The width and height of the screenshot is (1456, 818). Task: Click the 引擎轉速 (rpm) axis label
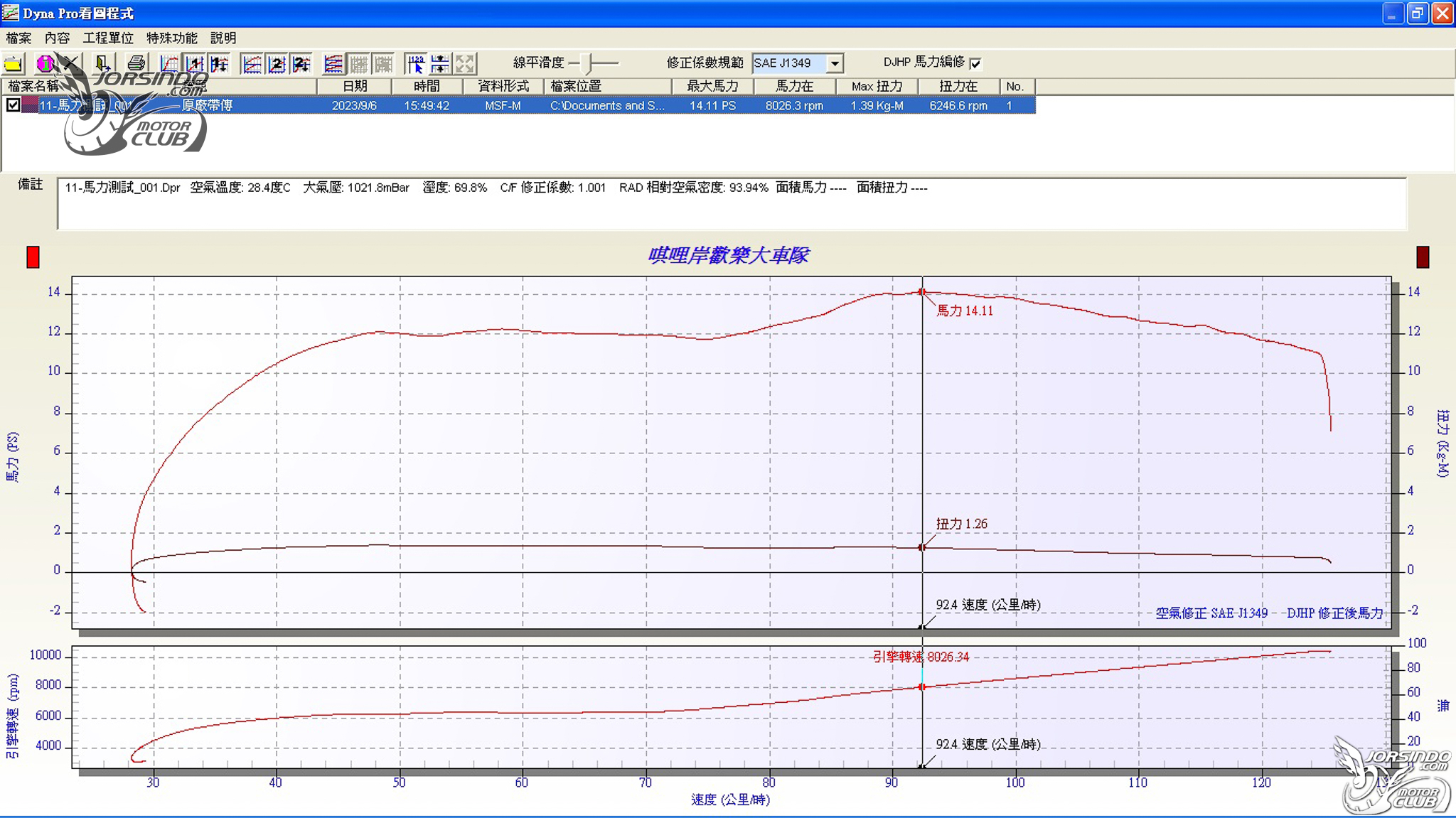[13, 716]
